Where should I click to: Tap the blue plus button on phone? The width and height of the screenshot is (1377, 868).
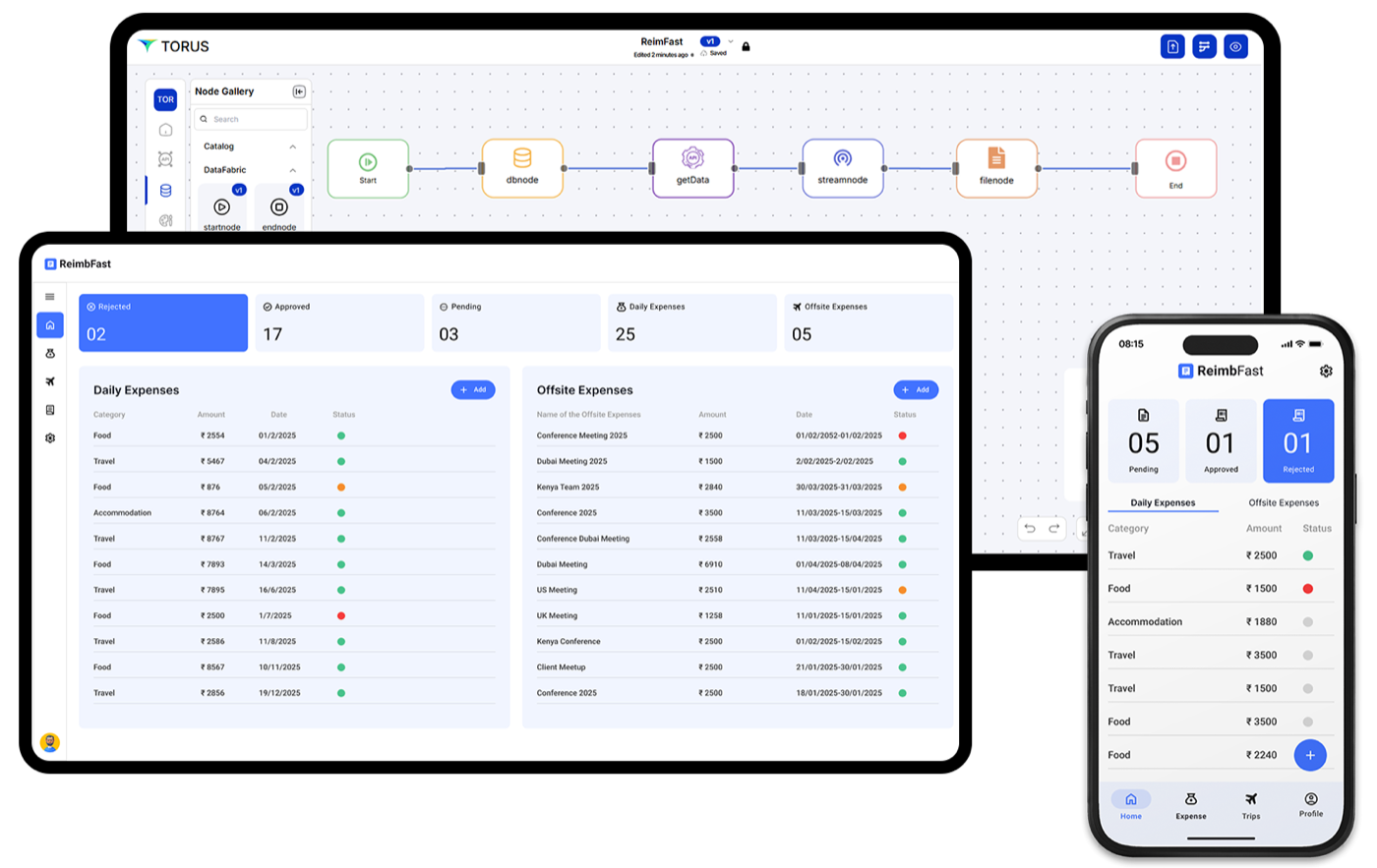tap(1310, 755)
